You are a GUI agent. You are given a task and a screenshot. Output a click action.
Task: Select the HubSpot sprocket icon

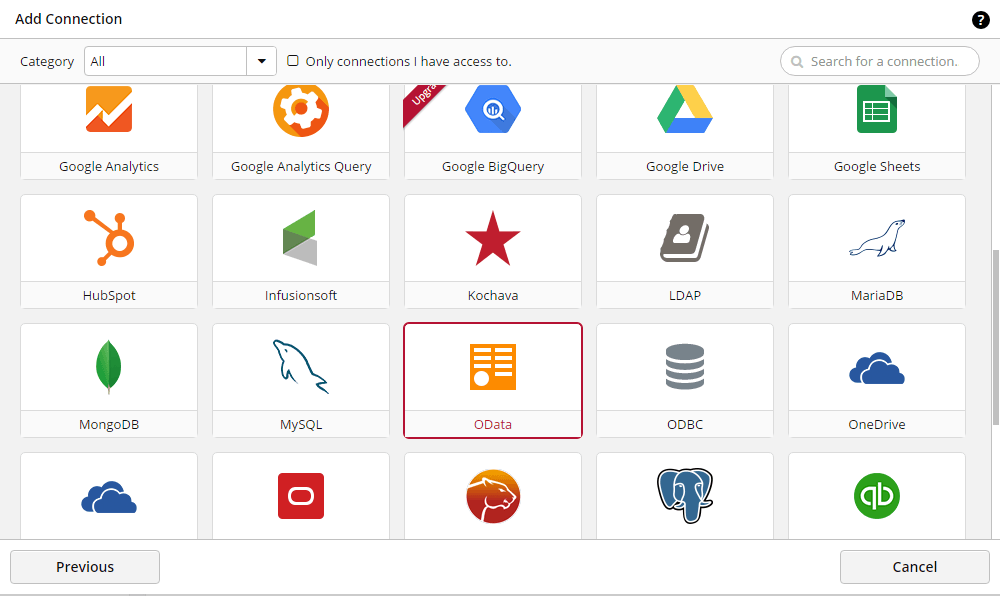tap(109, 238)
